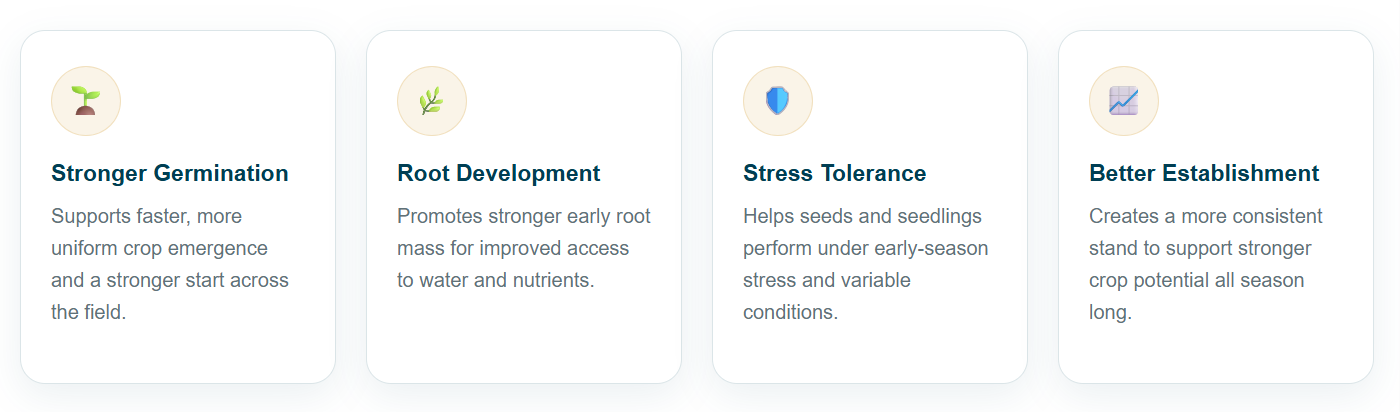Open the Stronger Germination heading
This screenshot has width=1400, height=412.
tap(170, 173)
